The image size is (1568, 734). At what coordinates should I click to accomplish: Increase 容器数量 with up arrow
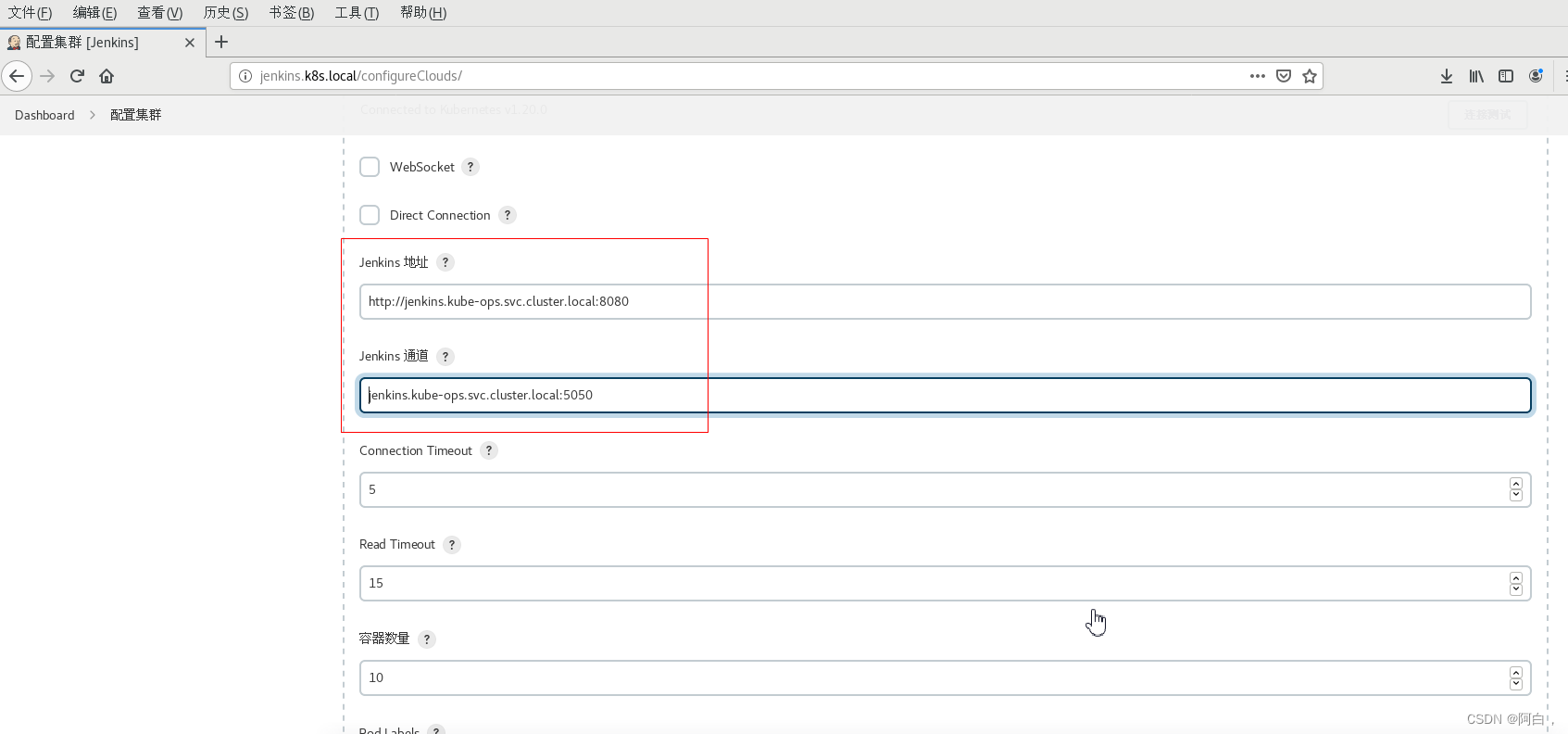[1516, 672]
